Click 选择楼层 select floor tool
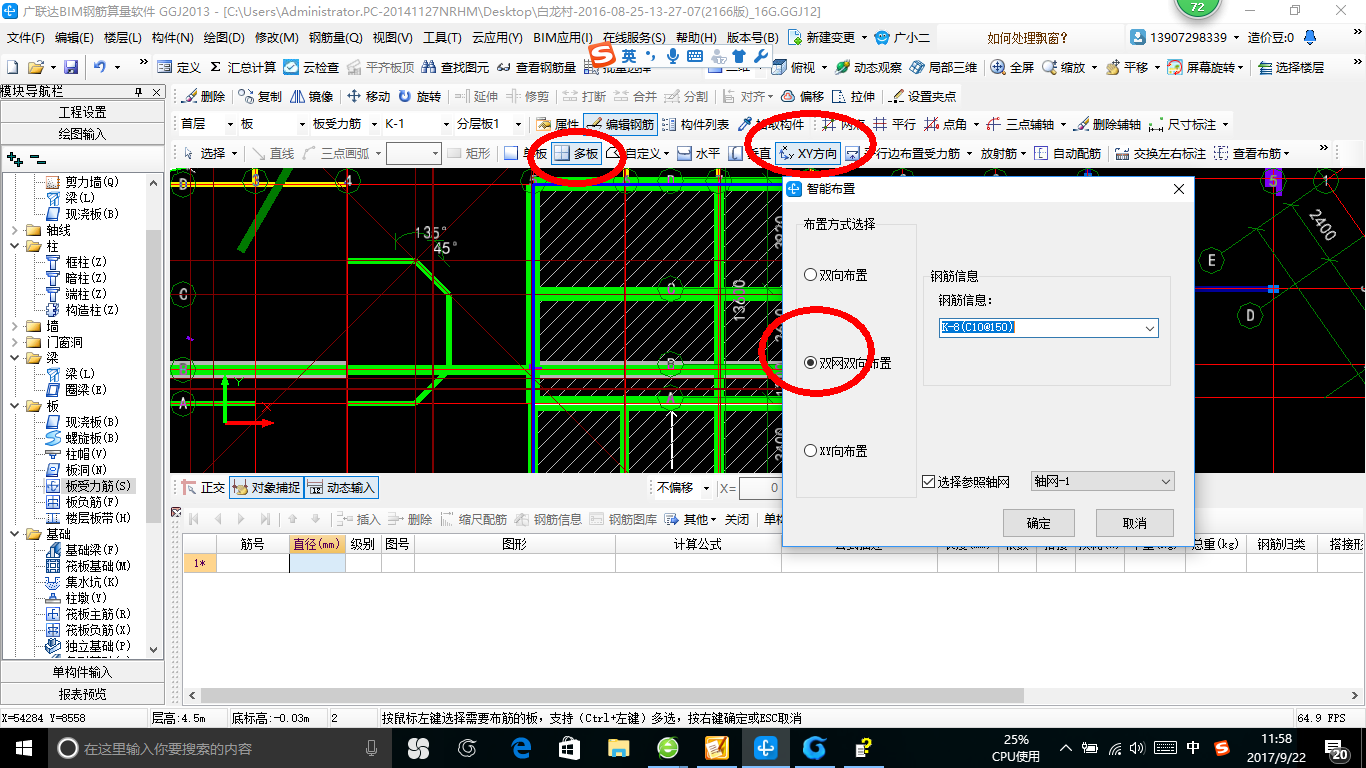Image resolution: width=1366 pixels, height=768 pixels. [1291, 68]
